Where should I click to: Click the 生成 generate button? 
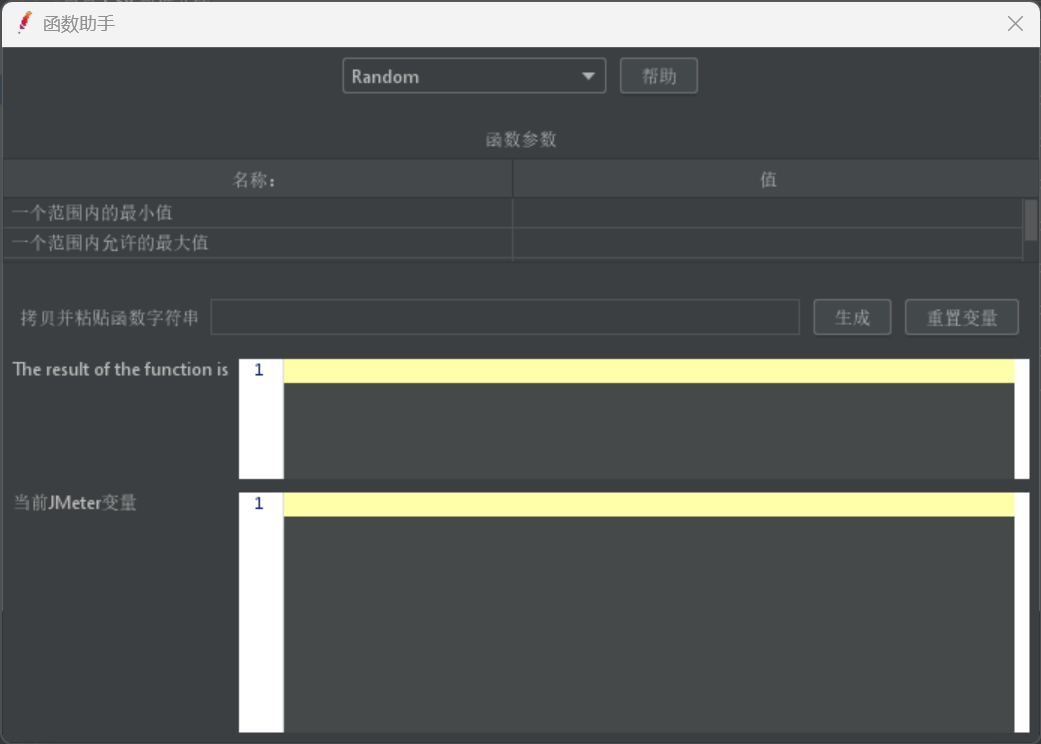tap(852, 317)
